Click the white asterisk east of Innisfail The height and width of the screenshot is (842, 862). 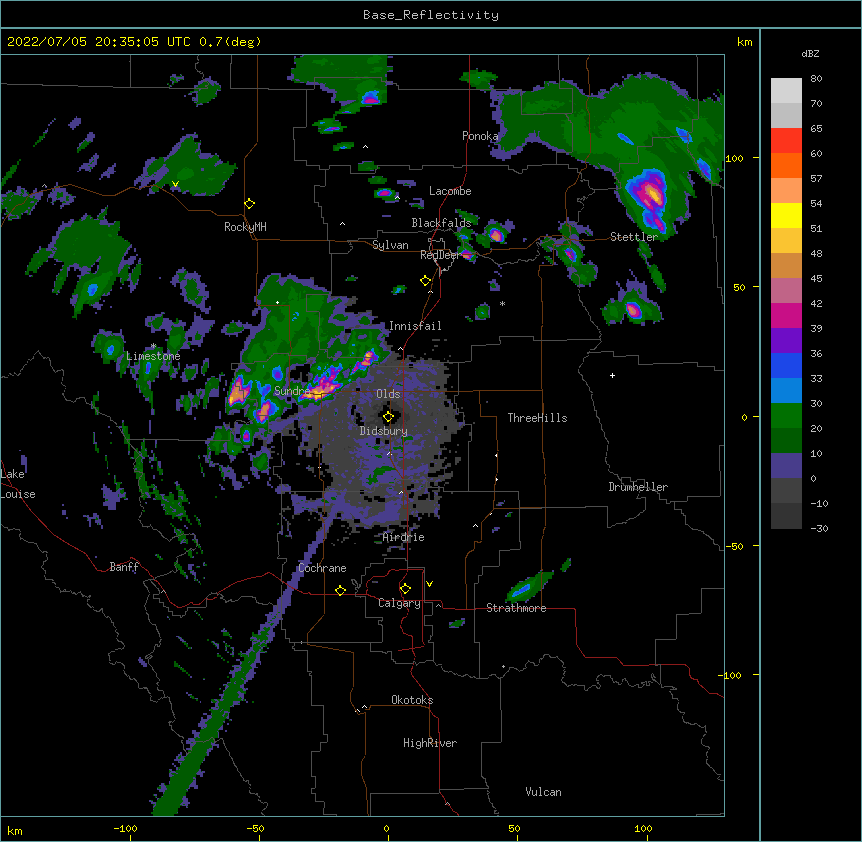click(502, 303)
